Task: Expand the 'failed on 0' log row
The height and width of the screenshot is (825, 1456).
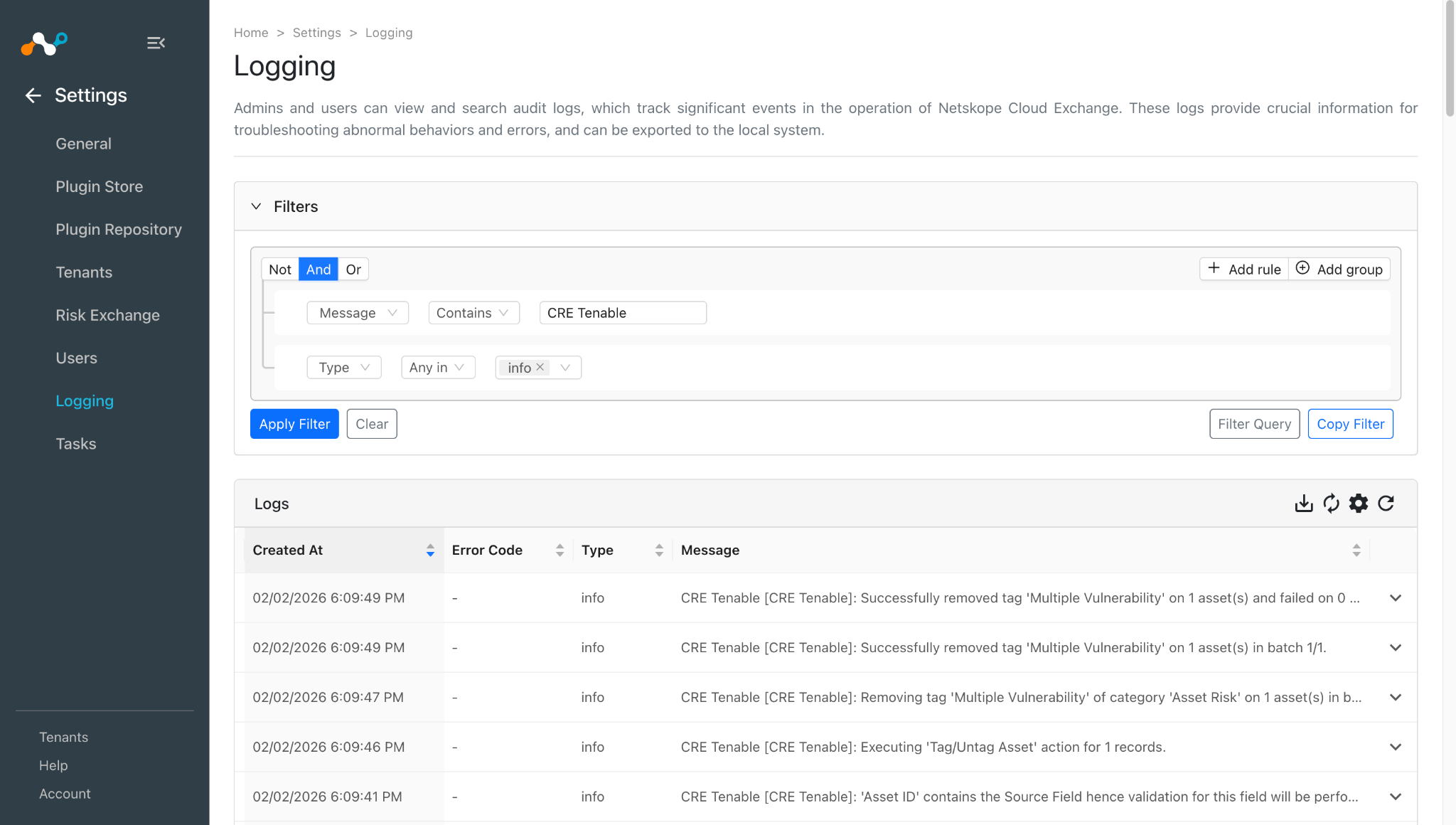Action: coord(1396,598)
